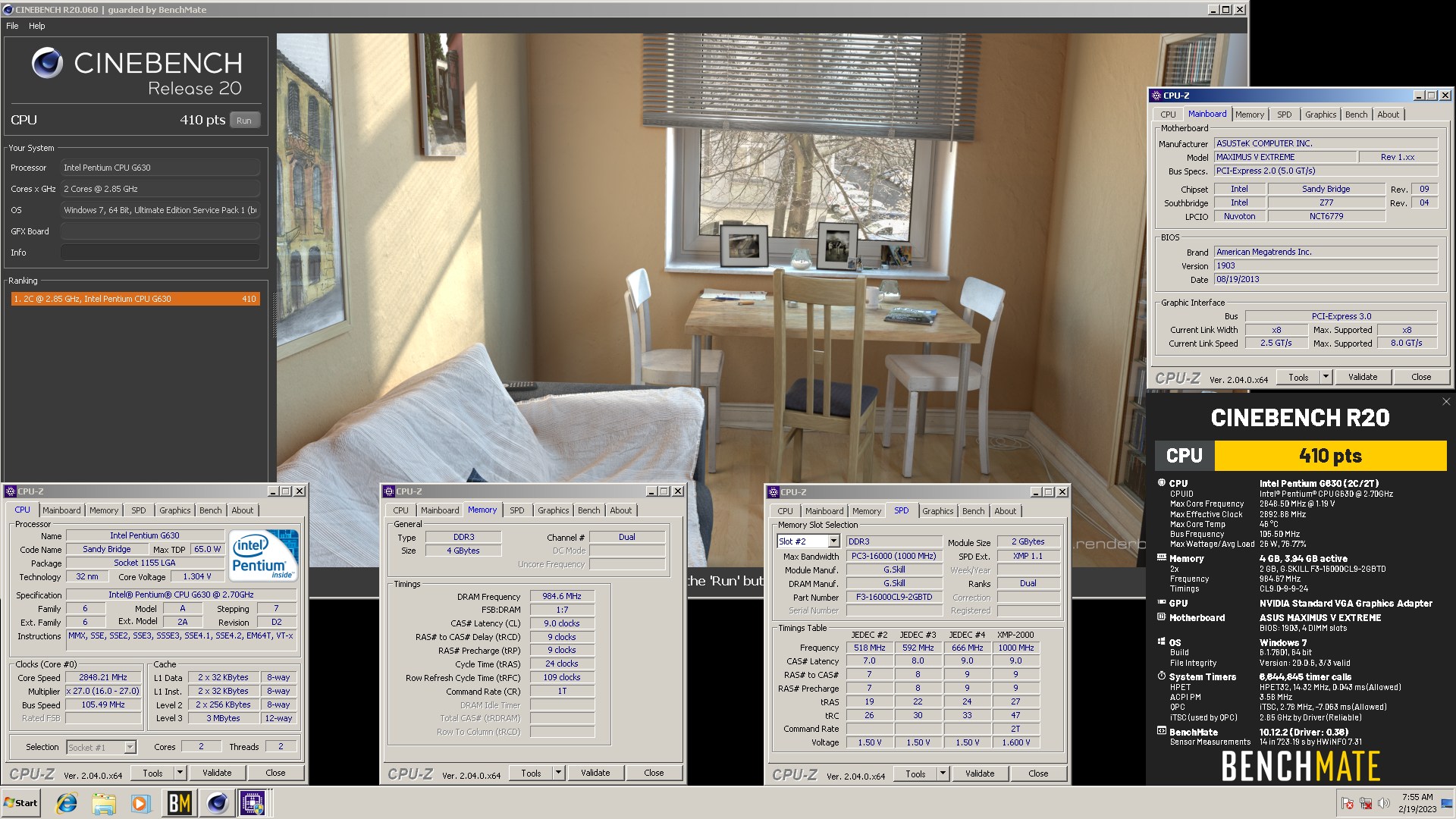
Task: Click the BenchMate CPU section icon
Action: pos(1161,483)
